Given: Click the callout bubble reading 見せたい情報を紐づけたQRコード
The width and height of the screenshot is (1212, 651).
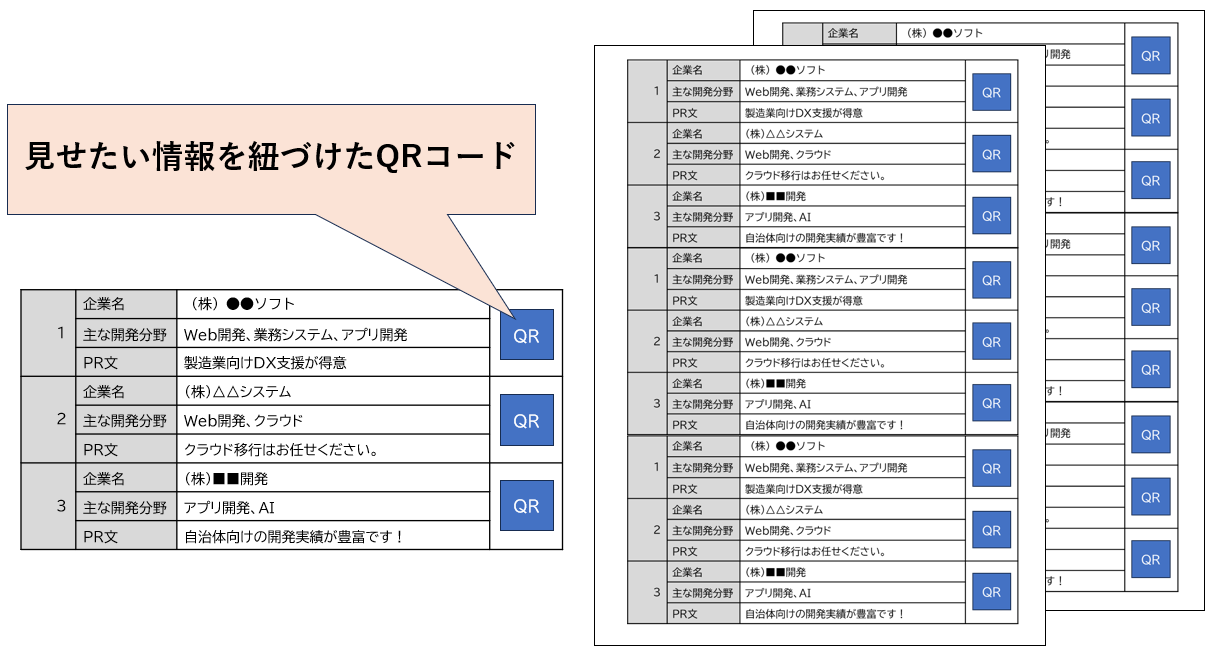Looking at the screenshot, I should (271, 158).
